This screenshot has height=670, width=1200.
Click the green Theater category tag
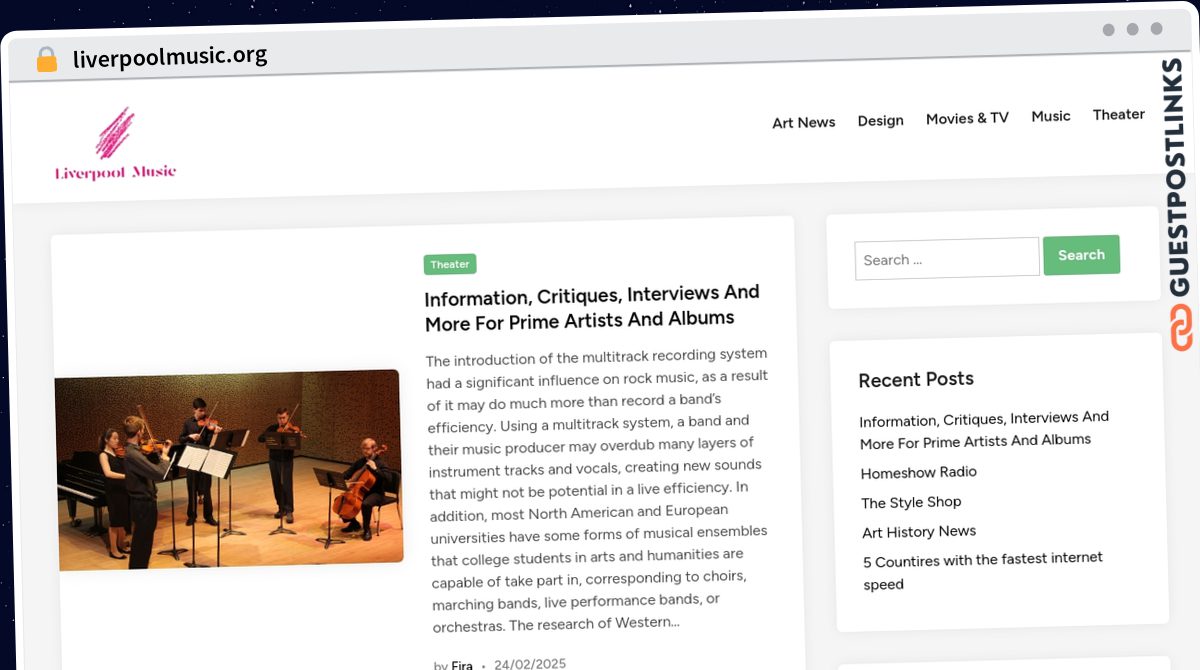click(x=450, y=264)
